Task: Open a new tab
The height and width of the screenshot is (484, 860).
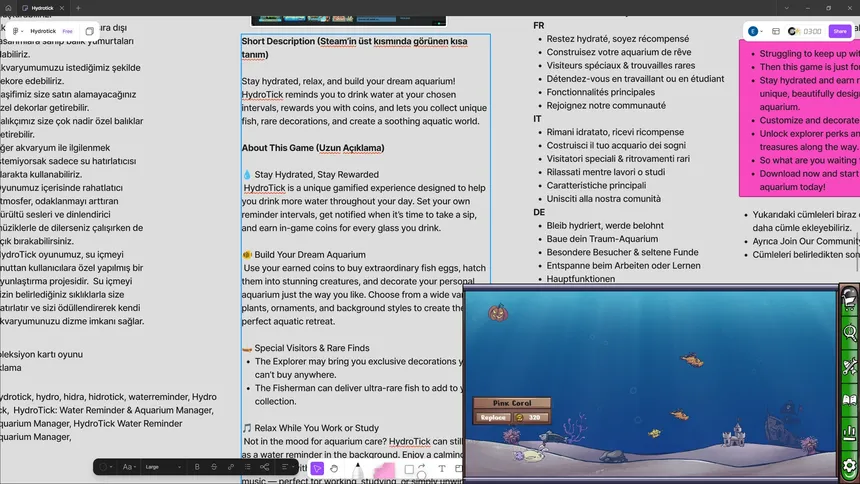Action: tap(78, 8)
